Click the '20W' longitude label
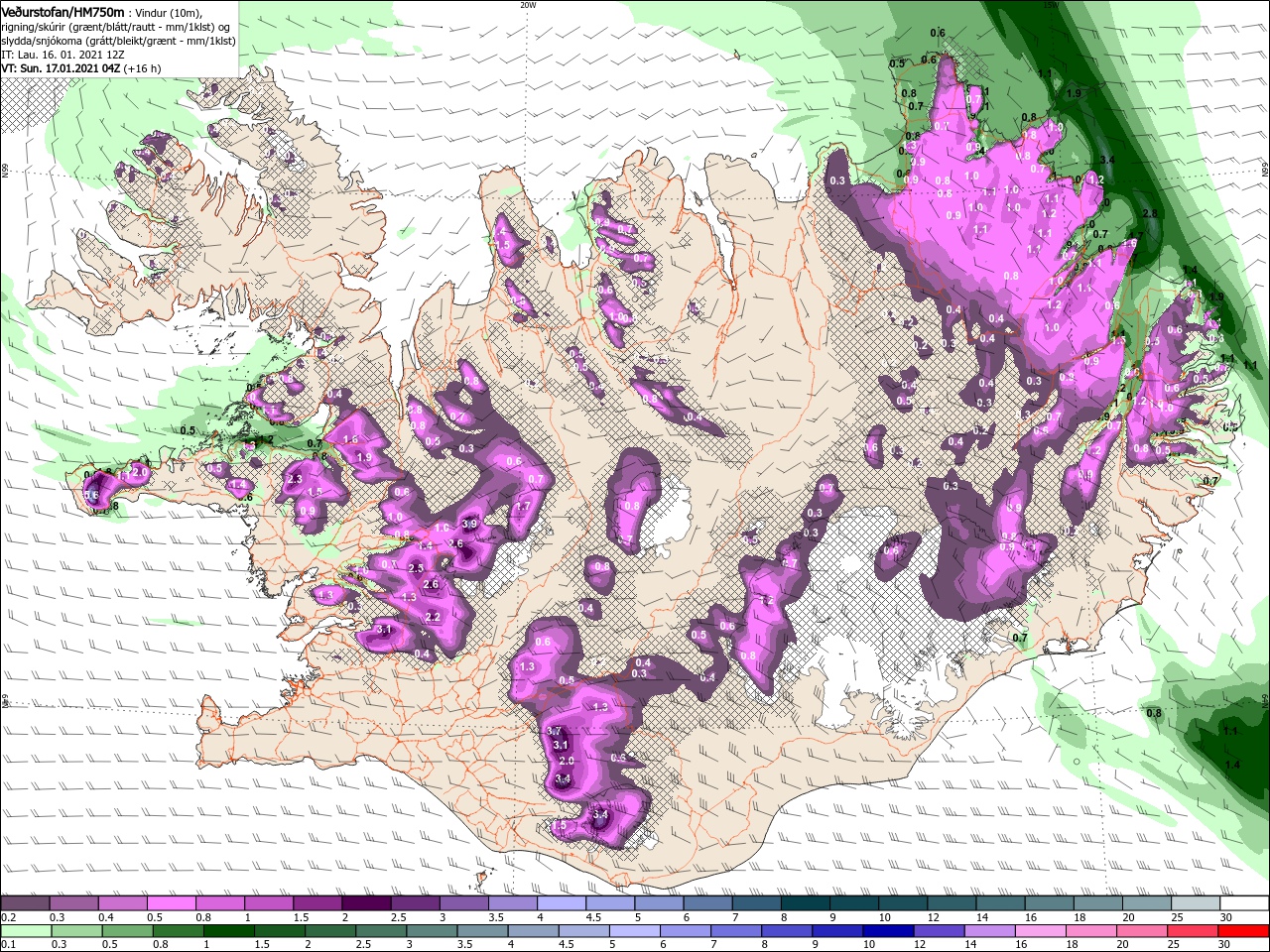1270x952 pixels. pos(528,5)
